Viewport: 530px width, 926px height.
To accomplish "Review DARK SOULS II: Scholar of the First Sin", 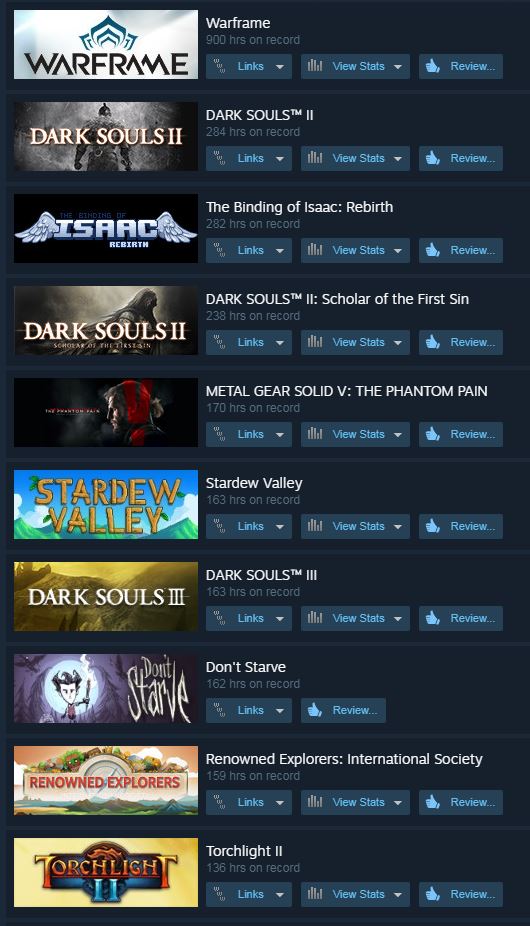I will (461, 343).
